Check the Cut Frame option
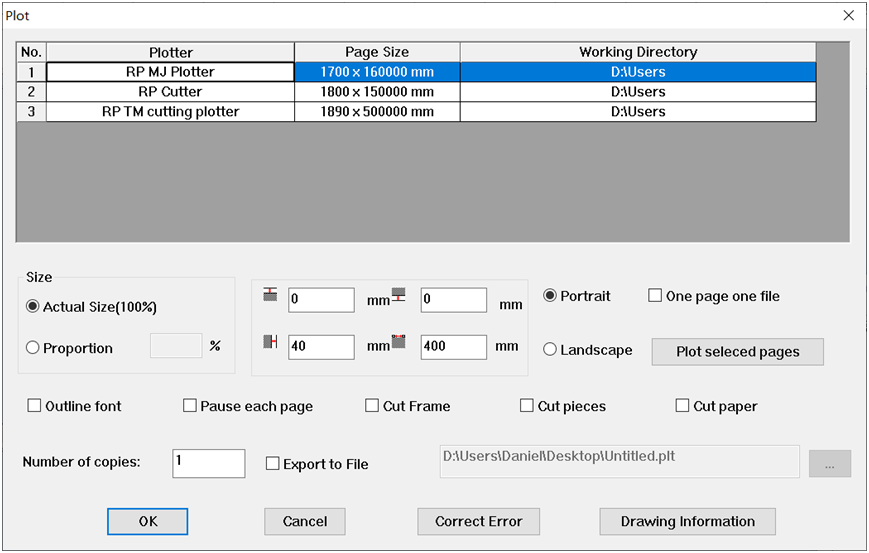Viewport: 869px width, 553px height. [x=372, y=406]
